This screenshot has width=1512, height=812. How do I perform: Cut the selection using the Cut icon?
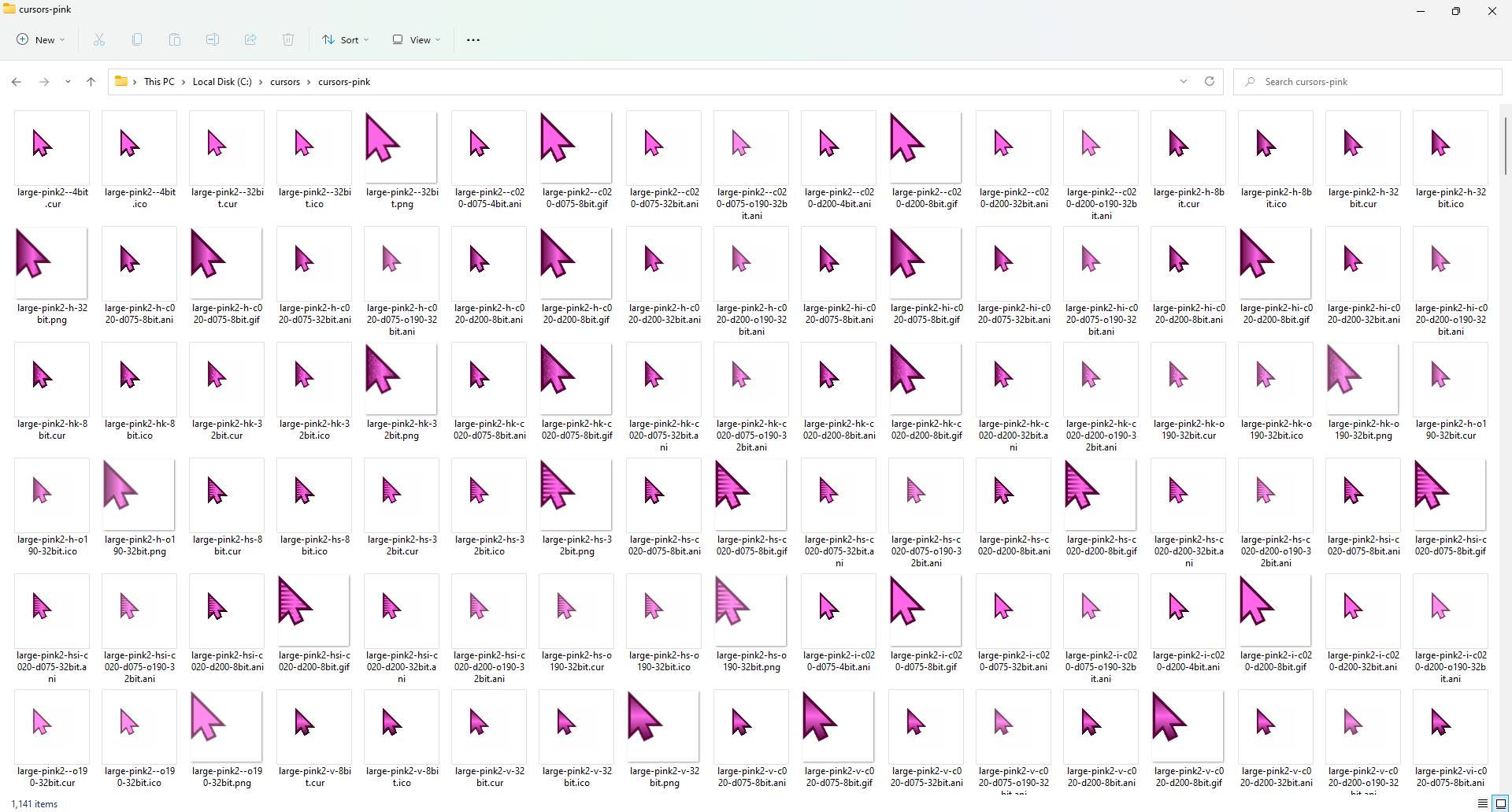98,39
